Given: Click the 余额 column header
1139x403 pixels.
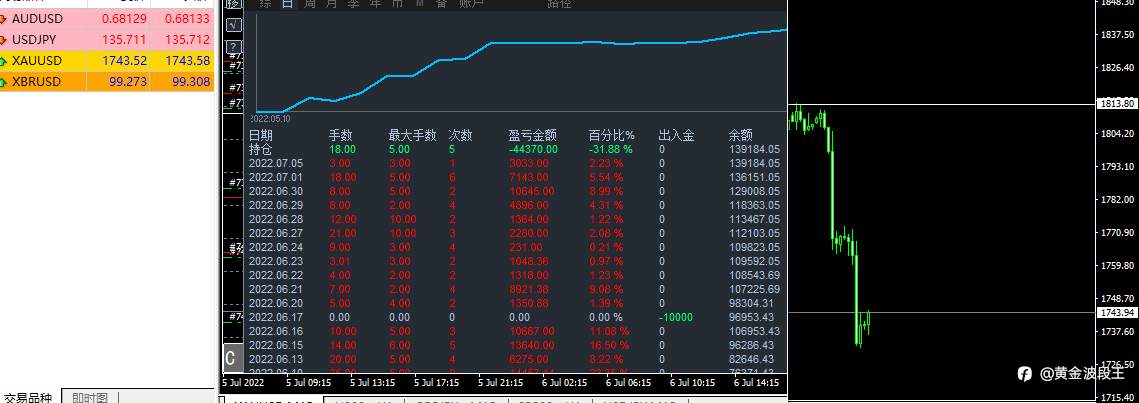Looking at the screenshot, I should click(740, 135).
